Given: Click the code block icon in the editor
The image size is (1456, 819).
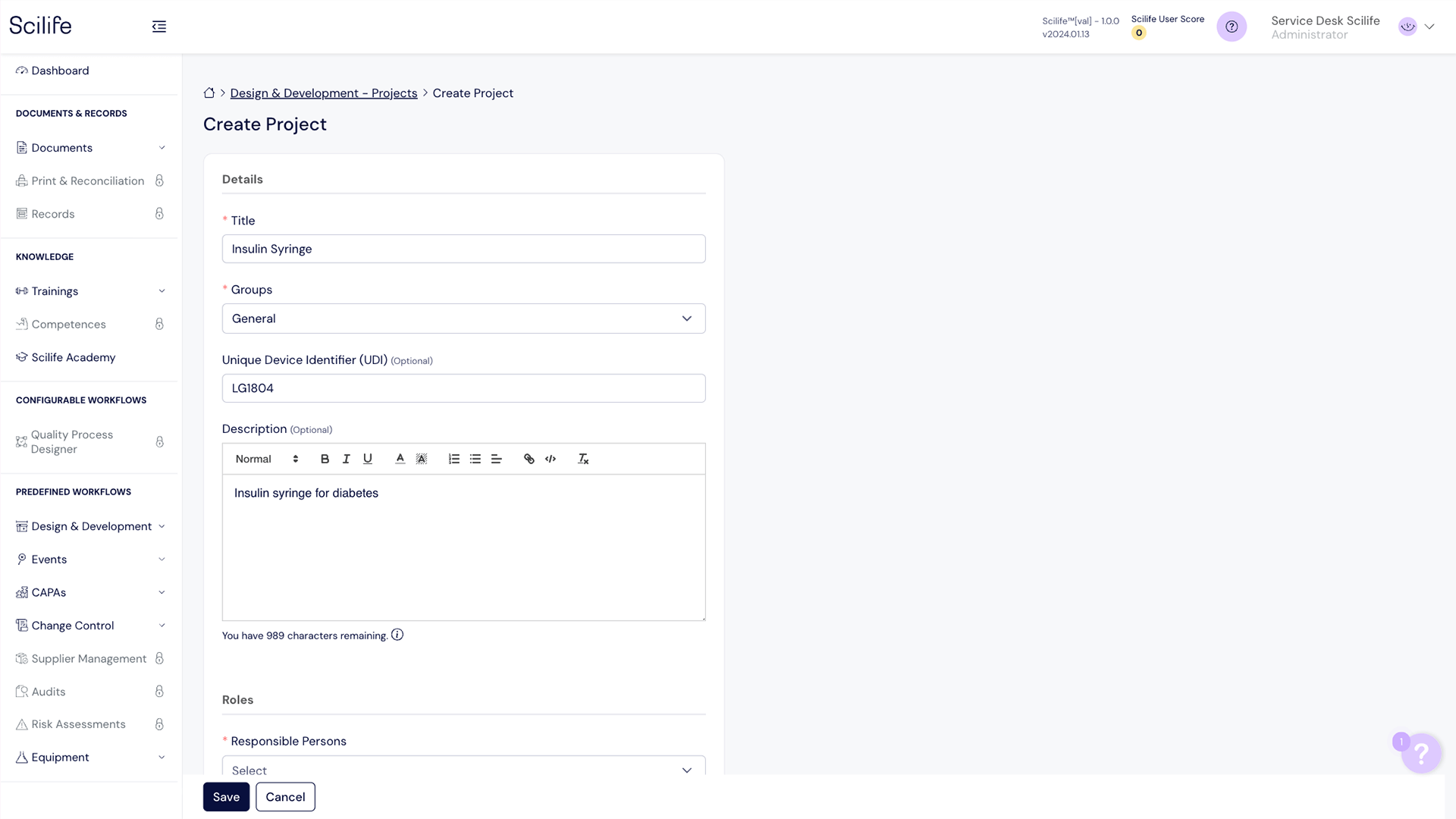Looking at the screenshot, I should [551, 459].
